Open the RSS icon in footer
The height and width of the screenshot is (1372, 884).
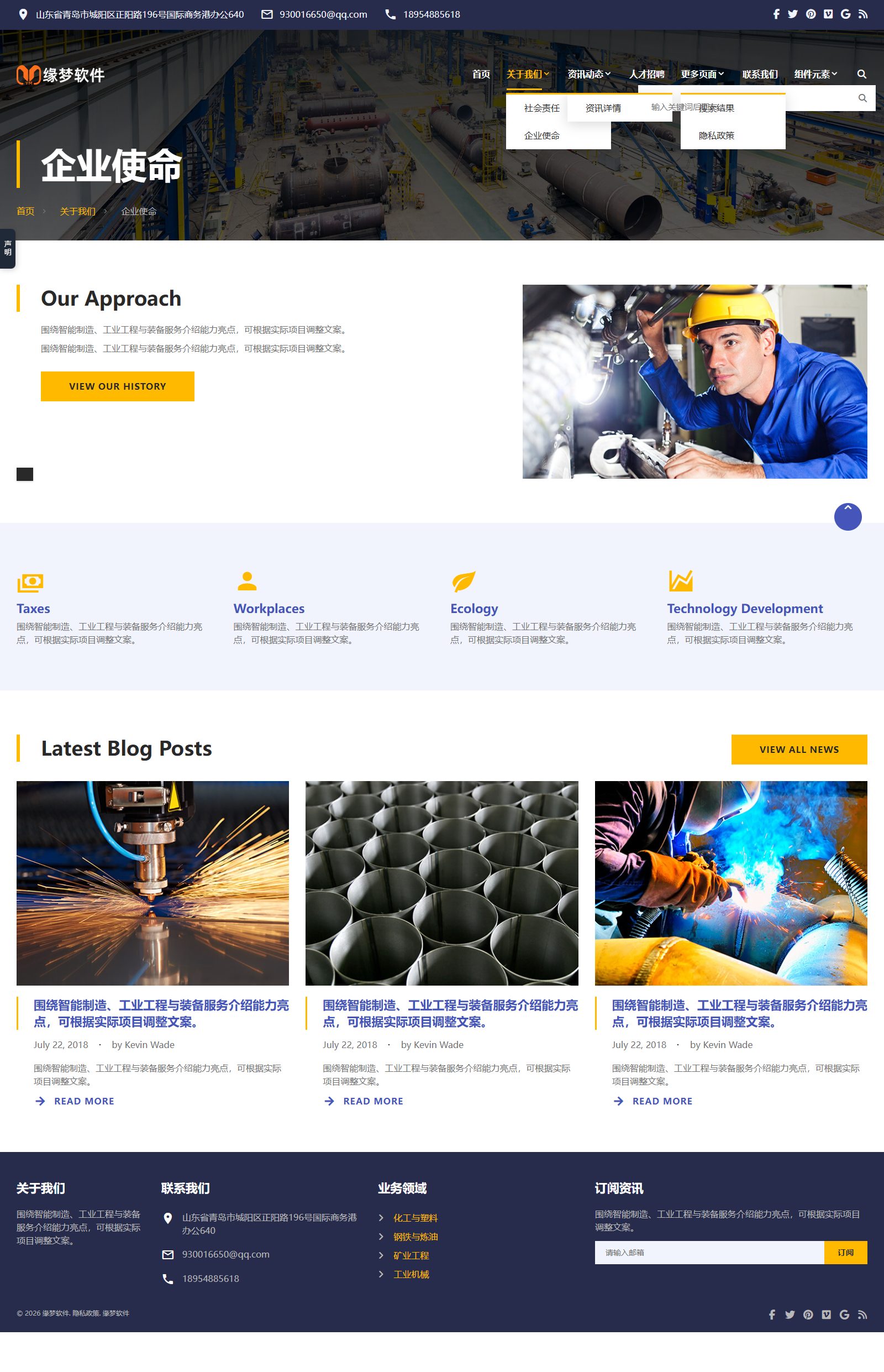coord(862,1315)
